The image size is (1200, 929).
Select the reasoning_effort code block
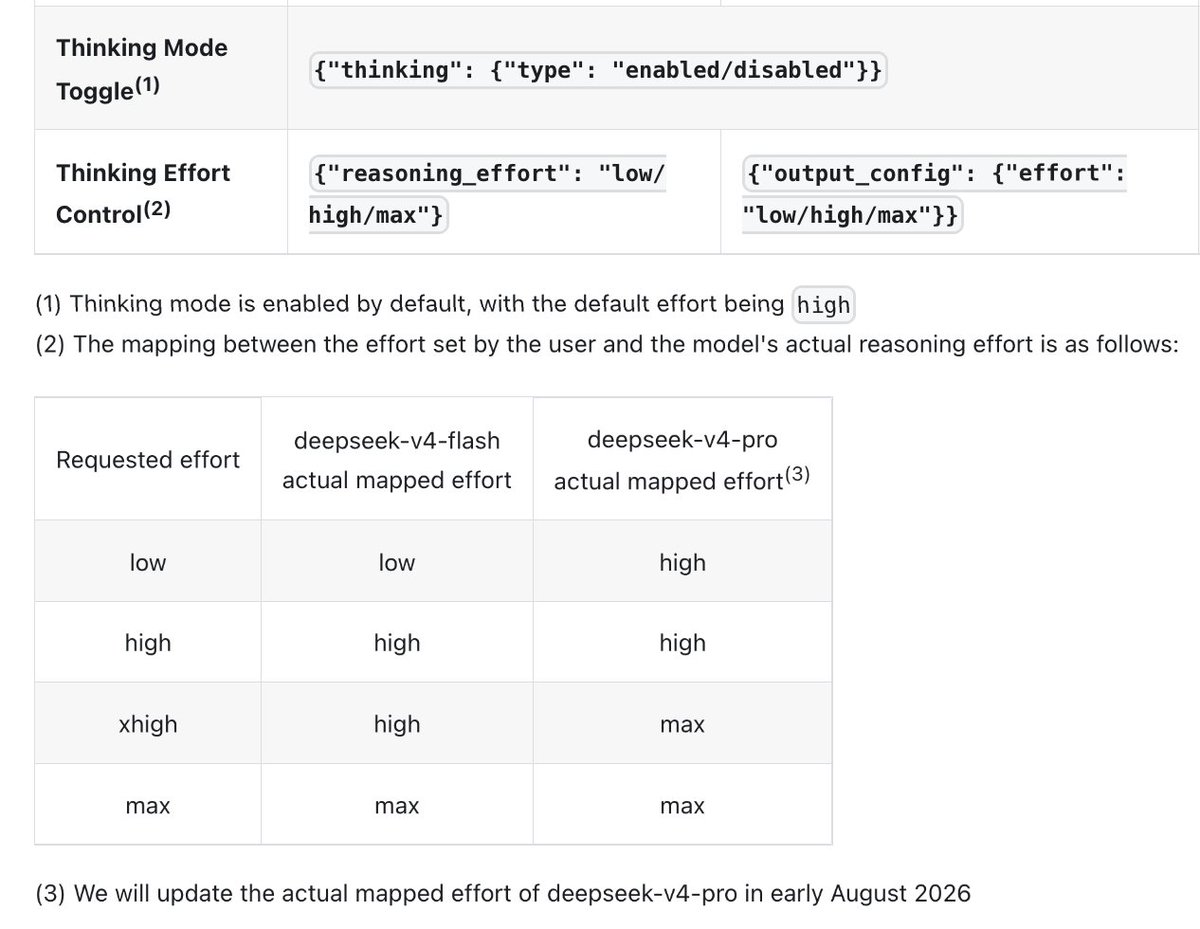(488, 195)
